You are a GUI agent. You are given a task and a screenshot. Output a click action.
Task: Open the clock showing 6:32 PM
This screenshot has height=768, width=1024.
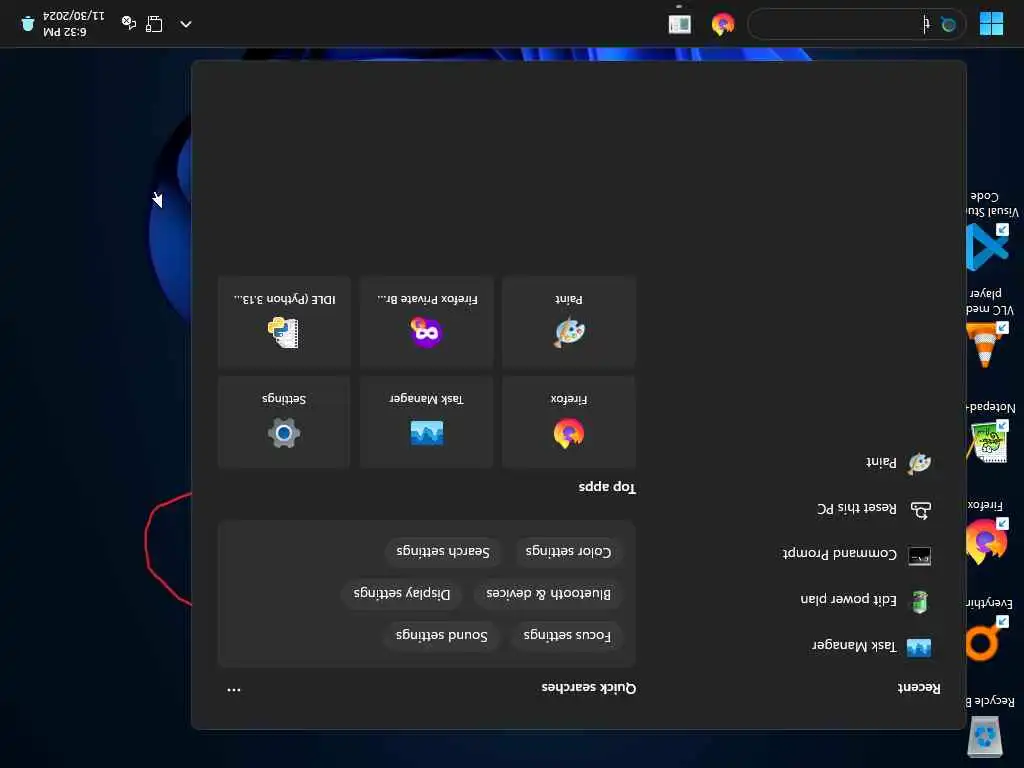click(x=73, y=24)
